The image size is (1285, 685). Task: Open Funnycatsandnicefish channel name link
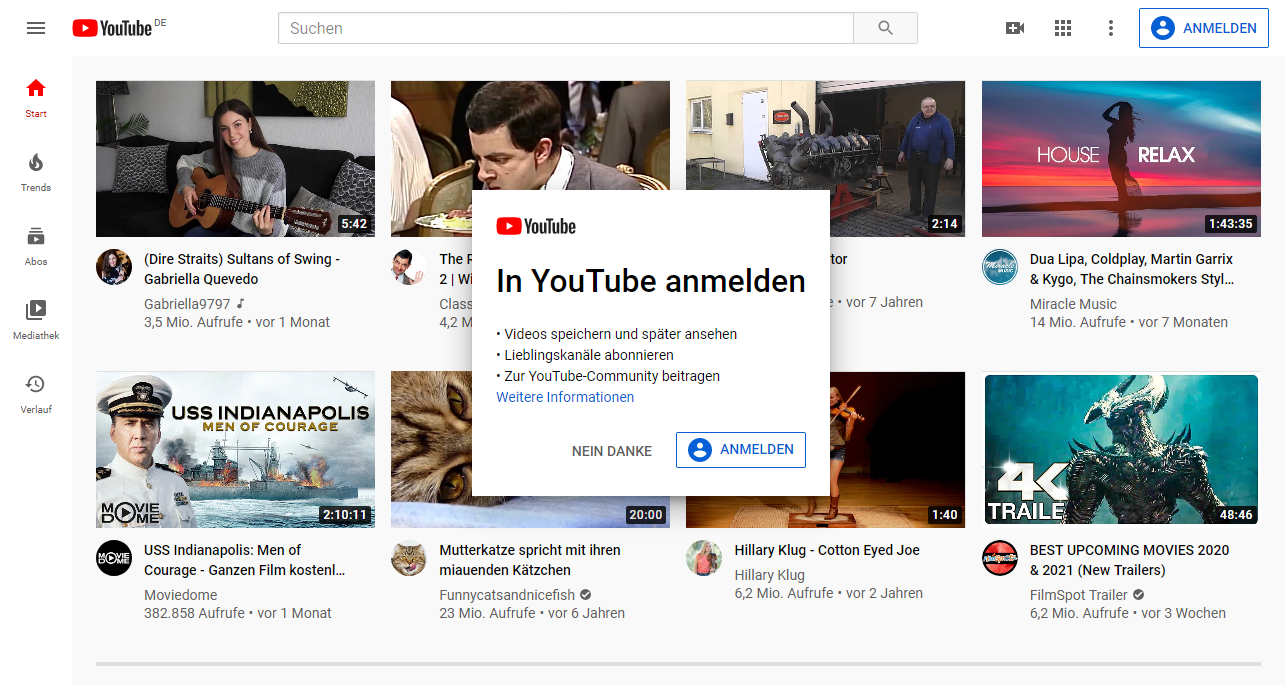pyautogui.click(x=507, y=595)
